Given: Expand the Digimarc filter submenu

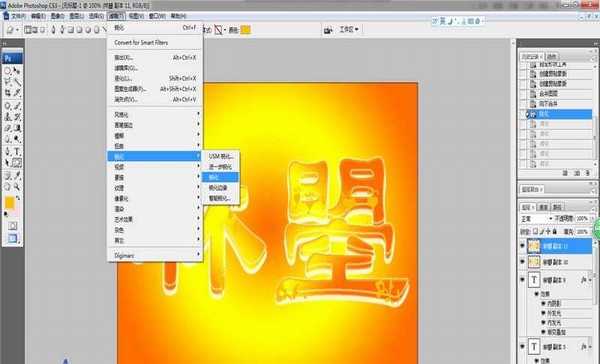Looking at the screenshot, I should coord(155,255).
